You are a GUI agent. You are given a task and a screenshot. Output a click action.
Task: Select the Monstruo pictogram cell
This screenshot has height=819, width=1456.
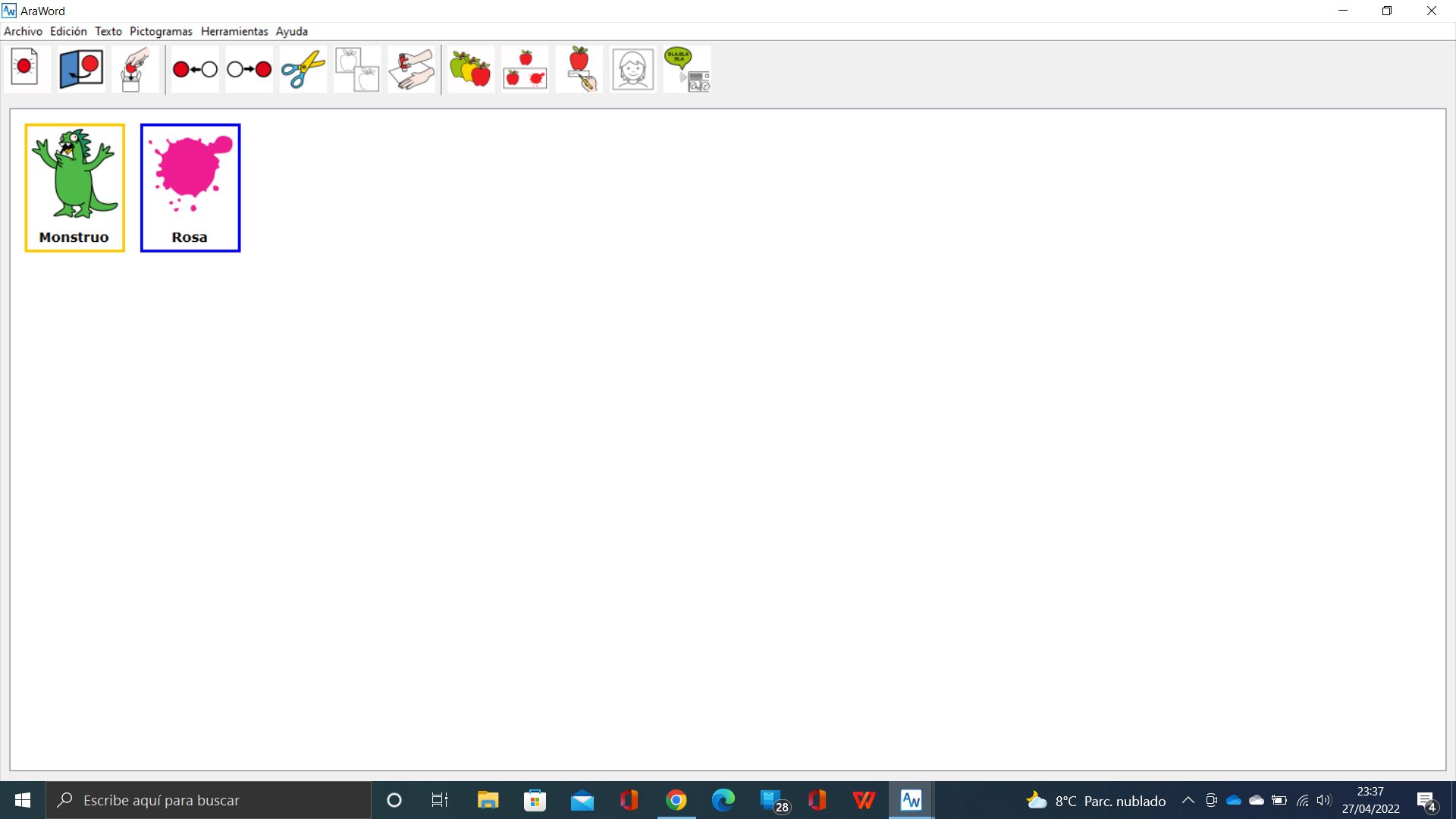coord(74,187)
